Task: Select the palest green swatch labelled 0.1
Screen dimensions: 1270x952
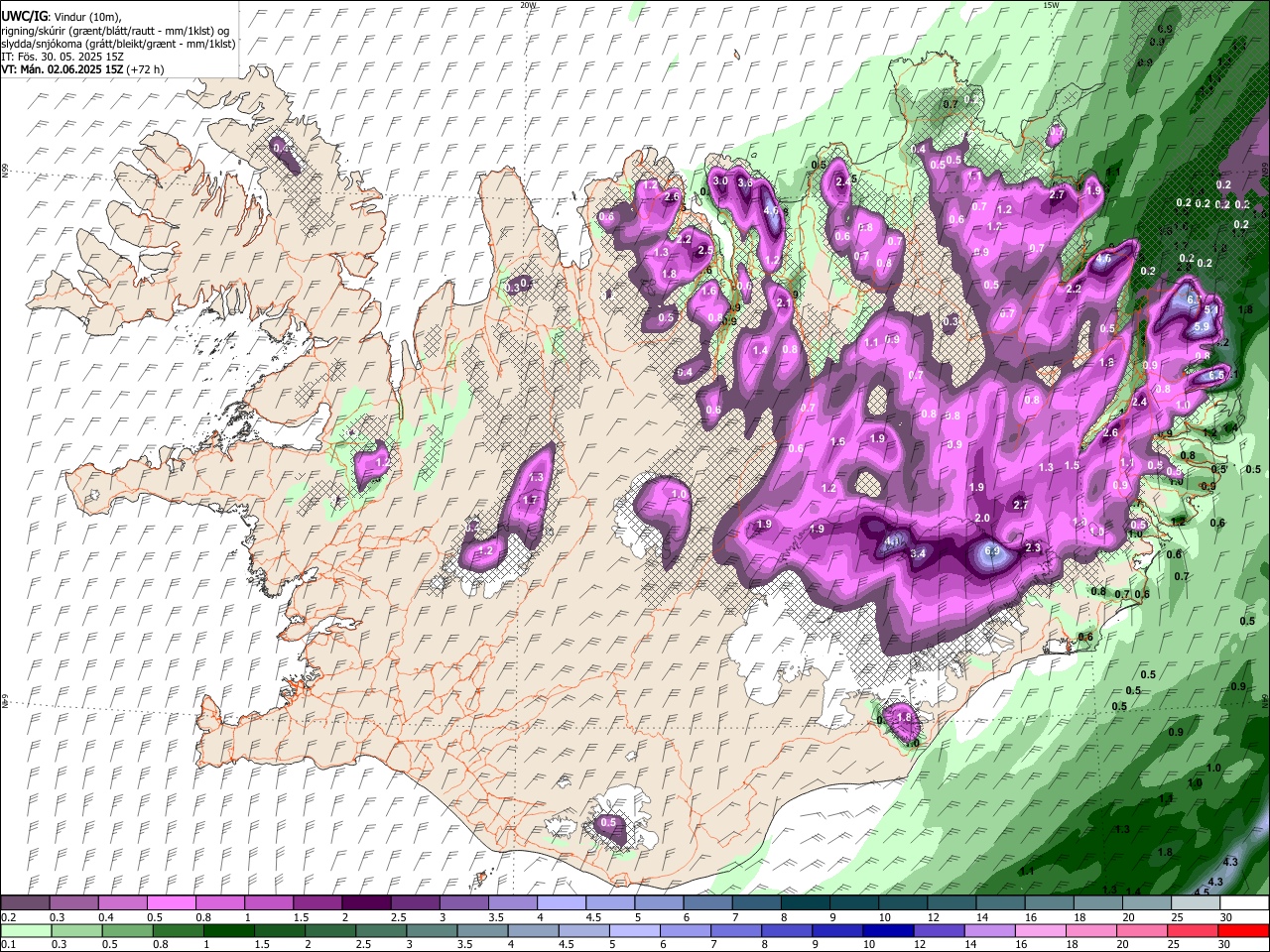Action: 25,930
